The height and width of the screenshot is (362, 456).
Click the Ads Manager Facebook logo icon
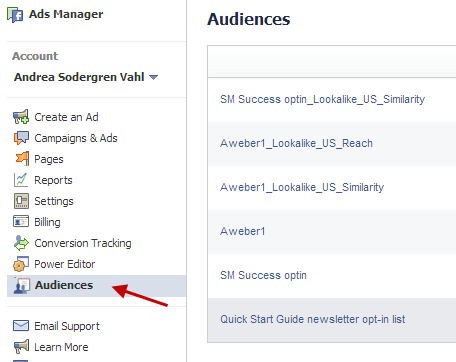point(15,15)
